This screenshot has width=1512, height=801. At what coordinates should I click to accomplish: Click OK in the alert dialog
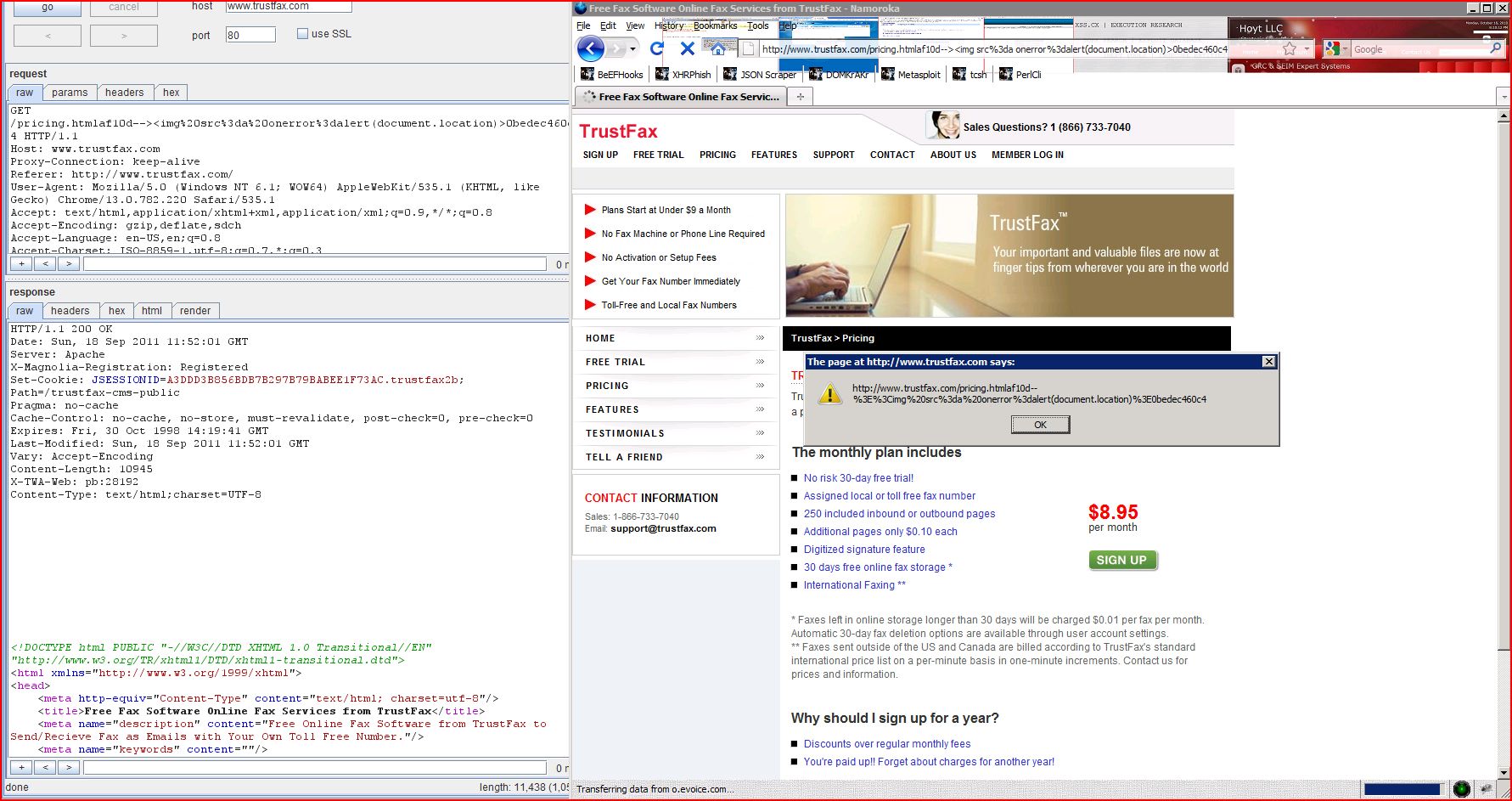point(1040,425)
